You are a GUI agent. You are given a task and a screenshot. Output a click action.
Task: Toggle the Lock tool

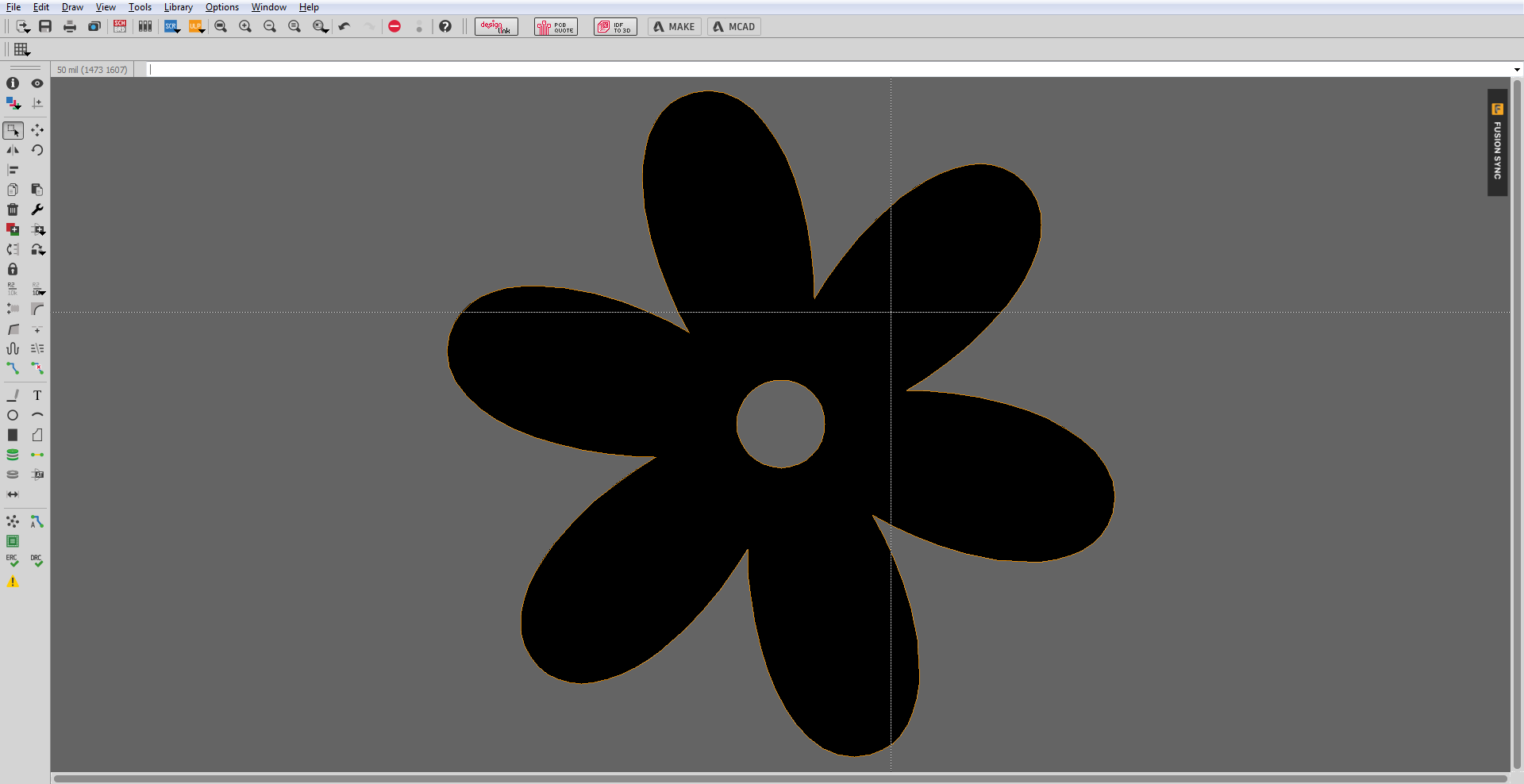[13, 269]
